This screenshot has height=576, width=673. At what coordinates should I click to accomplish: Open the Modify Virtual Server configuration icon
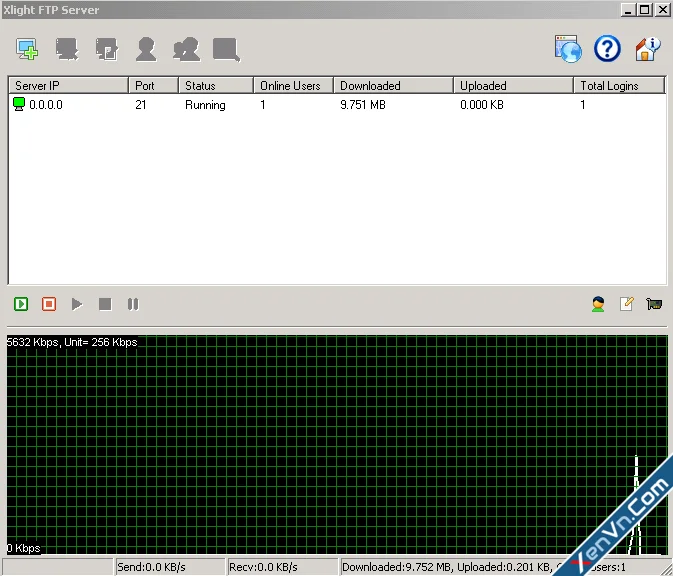106,49
